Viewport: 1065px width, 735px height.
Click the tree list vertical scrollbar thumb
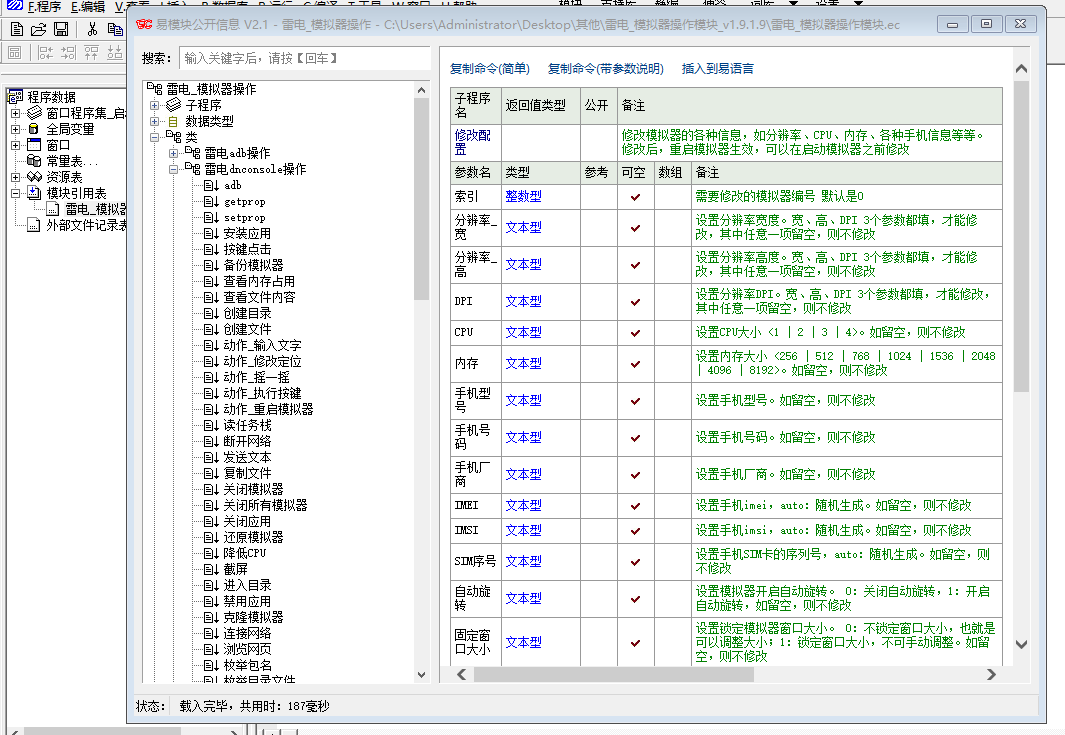pos(421,198)
